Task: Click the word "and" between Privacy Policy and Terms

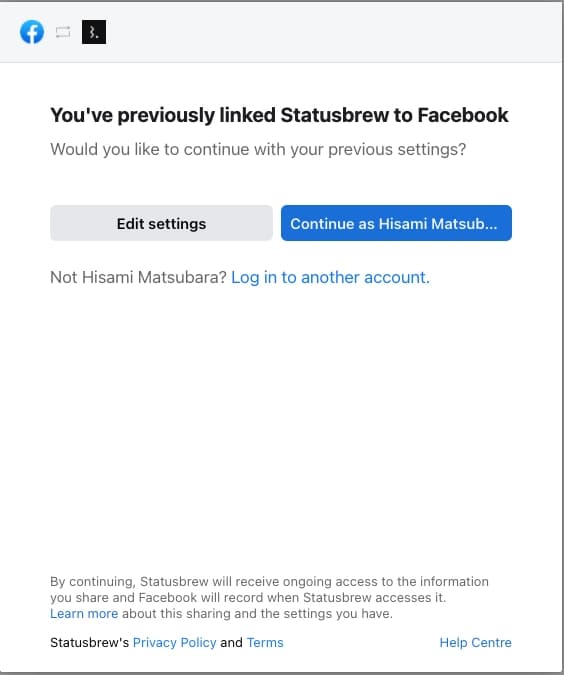Action: (231, 643)
